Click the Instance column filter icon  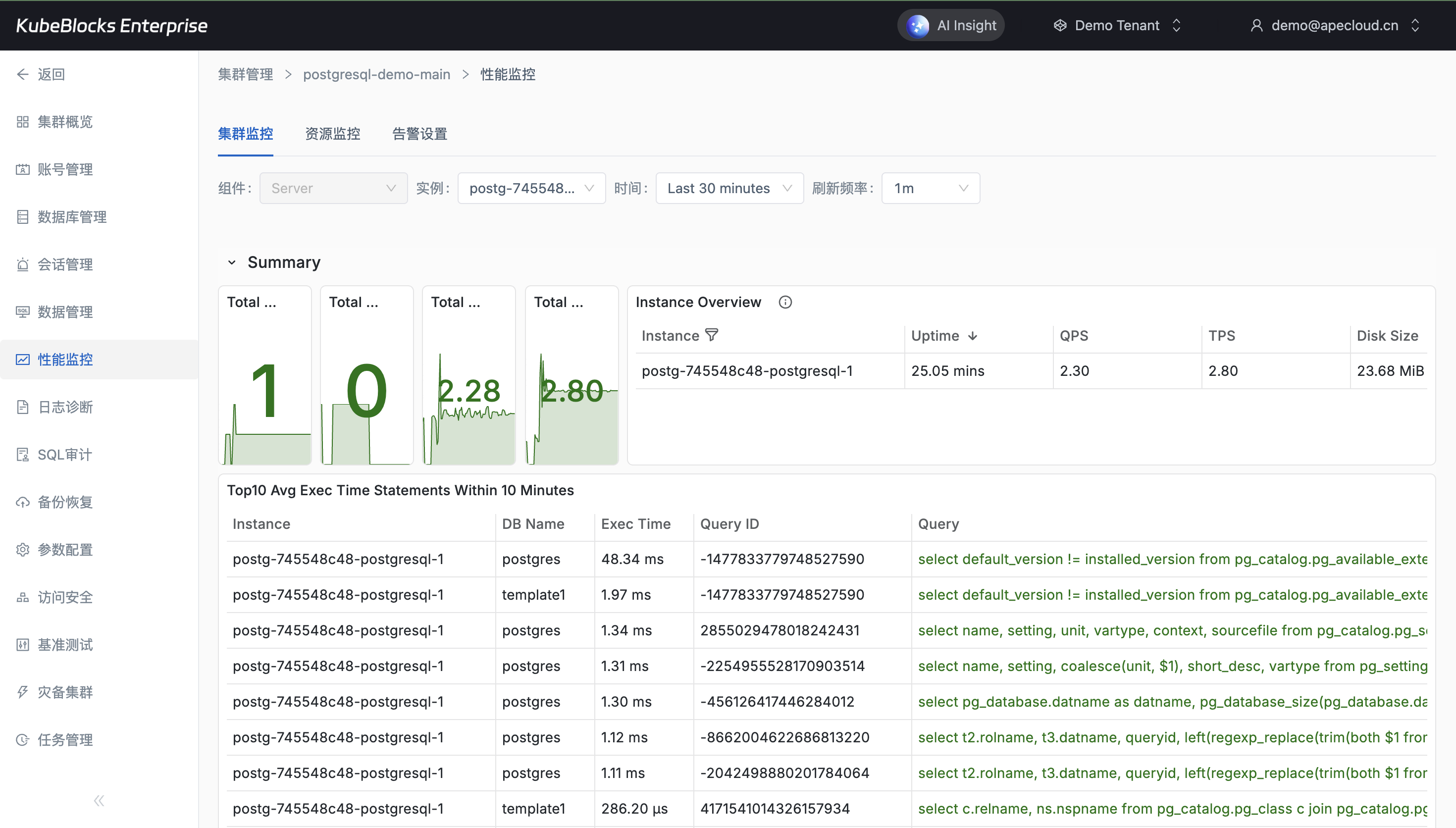[x=711, y=335]
